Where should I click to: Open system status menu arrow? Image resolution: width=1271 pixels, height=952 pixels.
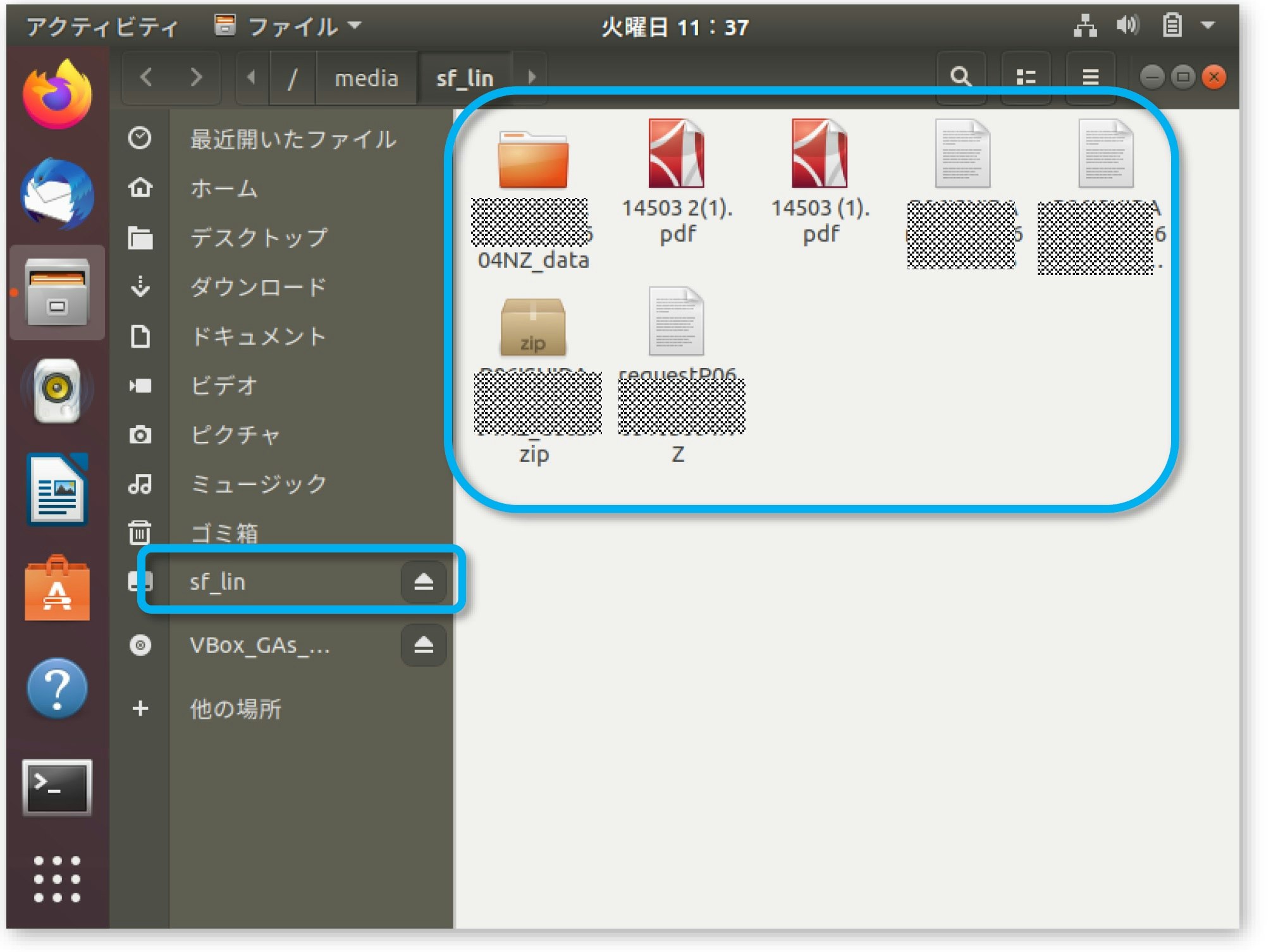point(1207,25)
